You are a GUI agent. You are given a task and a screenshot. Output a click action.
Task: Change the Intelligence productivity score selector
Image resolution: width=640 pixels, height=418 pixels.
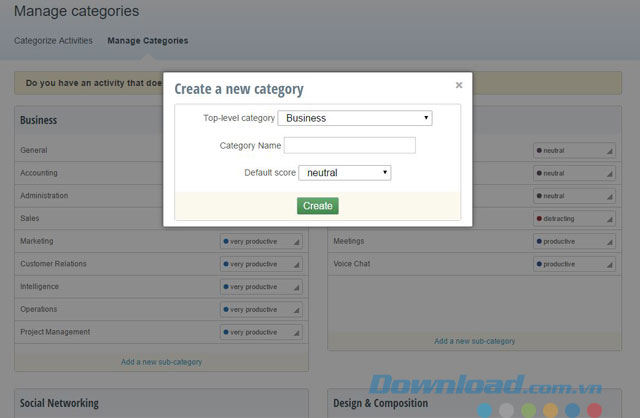261,287
